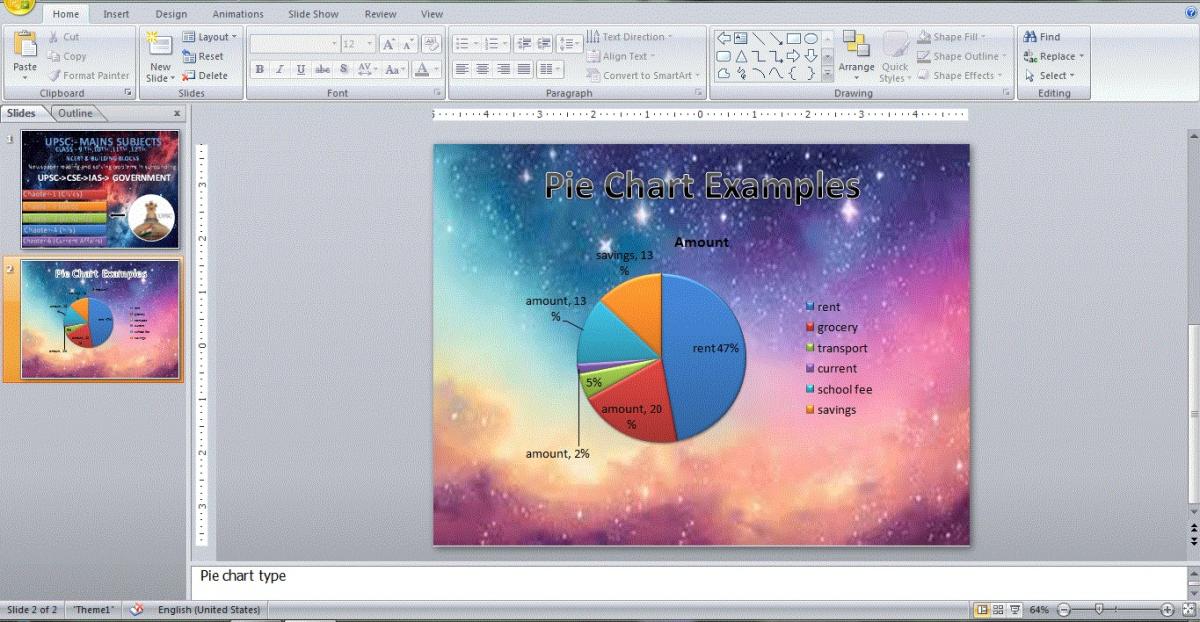Open Quick Styles gallery
This screenshot has height=622, width=1200.
pos(894,57)
